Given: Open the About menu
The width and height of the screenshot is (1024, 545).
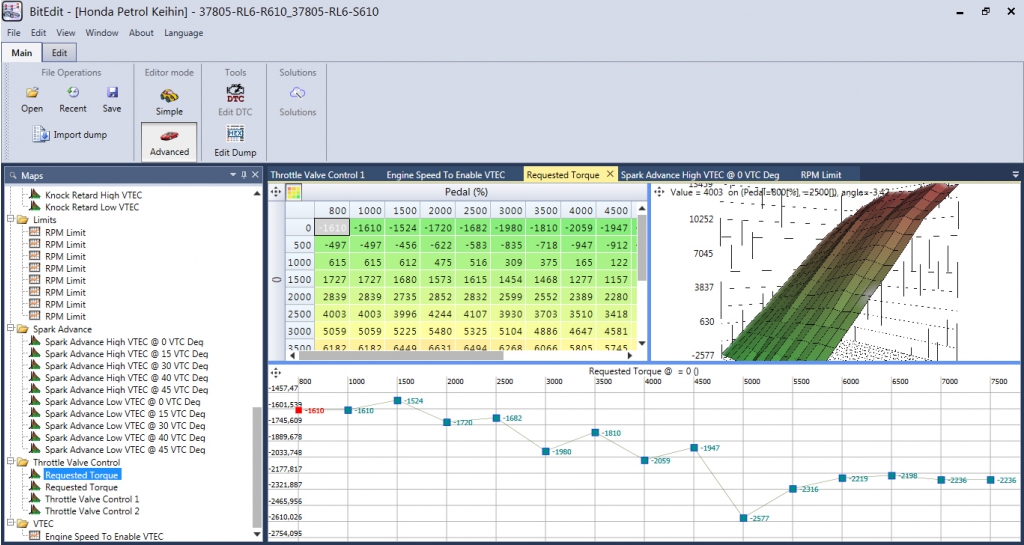Looking at the screenshot, I should coord(141,33).
